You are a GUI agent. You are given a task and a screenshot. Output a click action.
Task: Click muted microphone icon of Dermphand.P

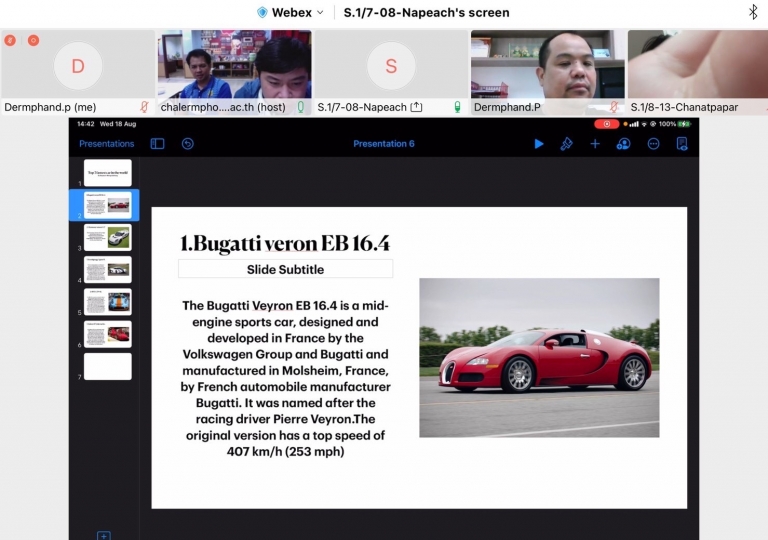613,107
